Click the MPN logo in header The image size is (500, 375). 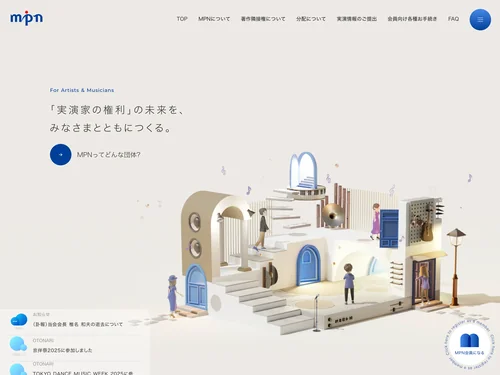coord(26,18)
